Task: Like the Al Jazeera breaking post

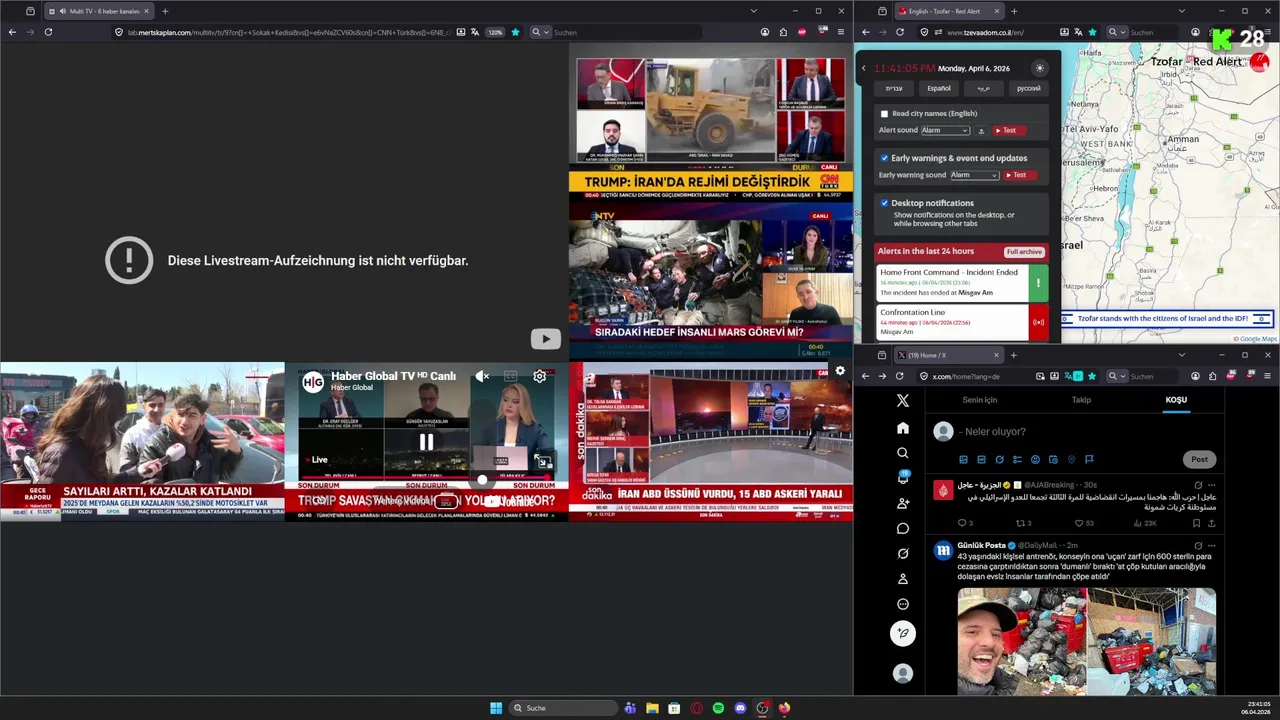Action: pyautogui.click(x=1079, y=523)
